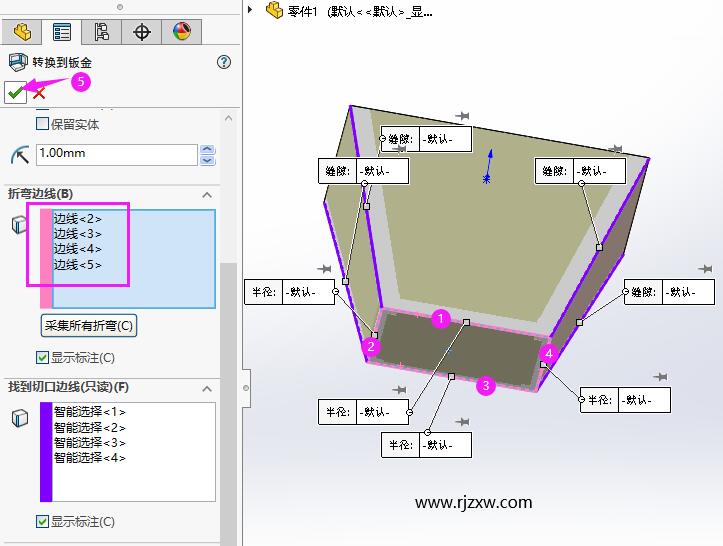
Task: Open the DimXpertManager tab
Action: click(142, 32)
